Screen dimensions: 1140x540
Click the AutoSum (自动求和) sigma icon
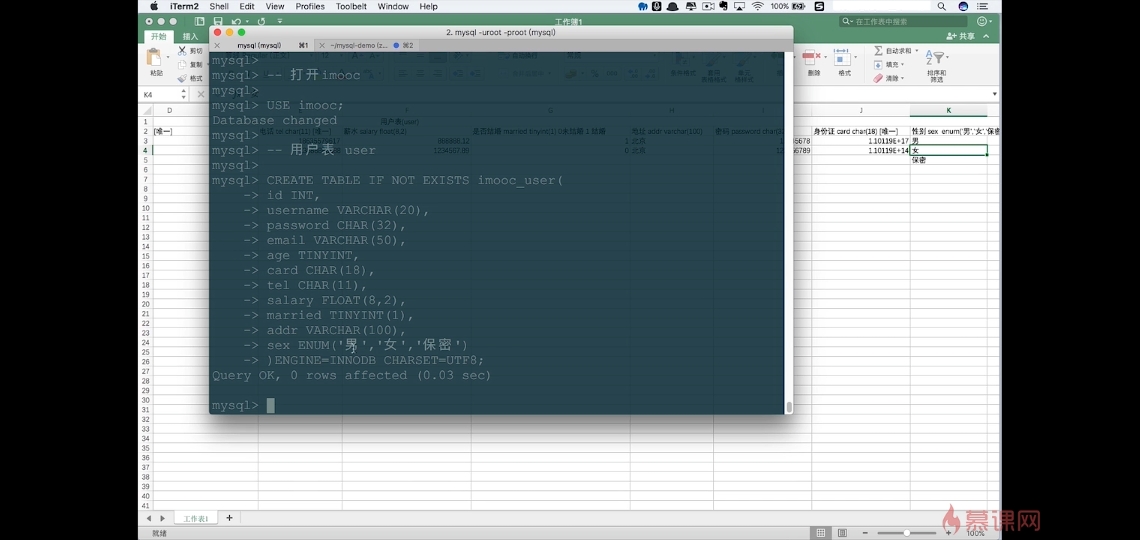point(878,51)
